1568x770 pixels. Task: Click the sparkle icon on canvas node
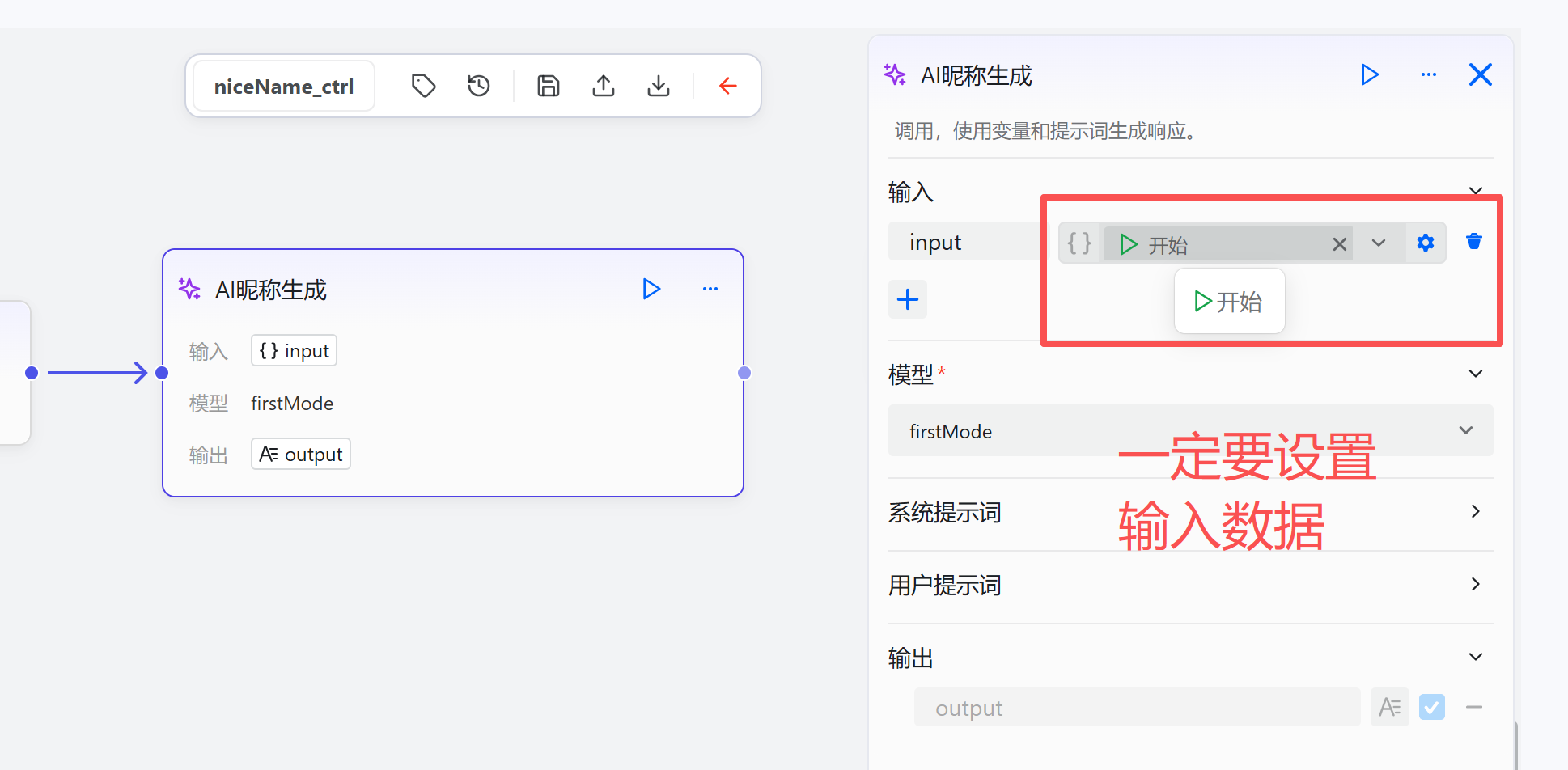190,289
